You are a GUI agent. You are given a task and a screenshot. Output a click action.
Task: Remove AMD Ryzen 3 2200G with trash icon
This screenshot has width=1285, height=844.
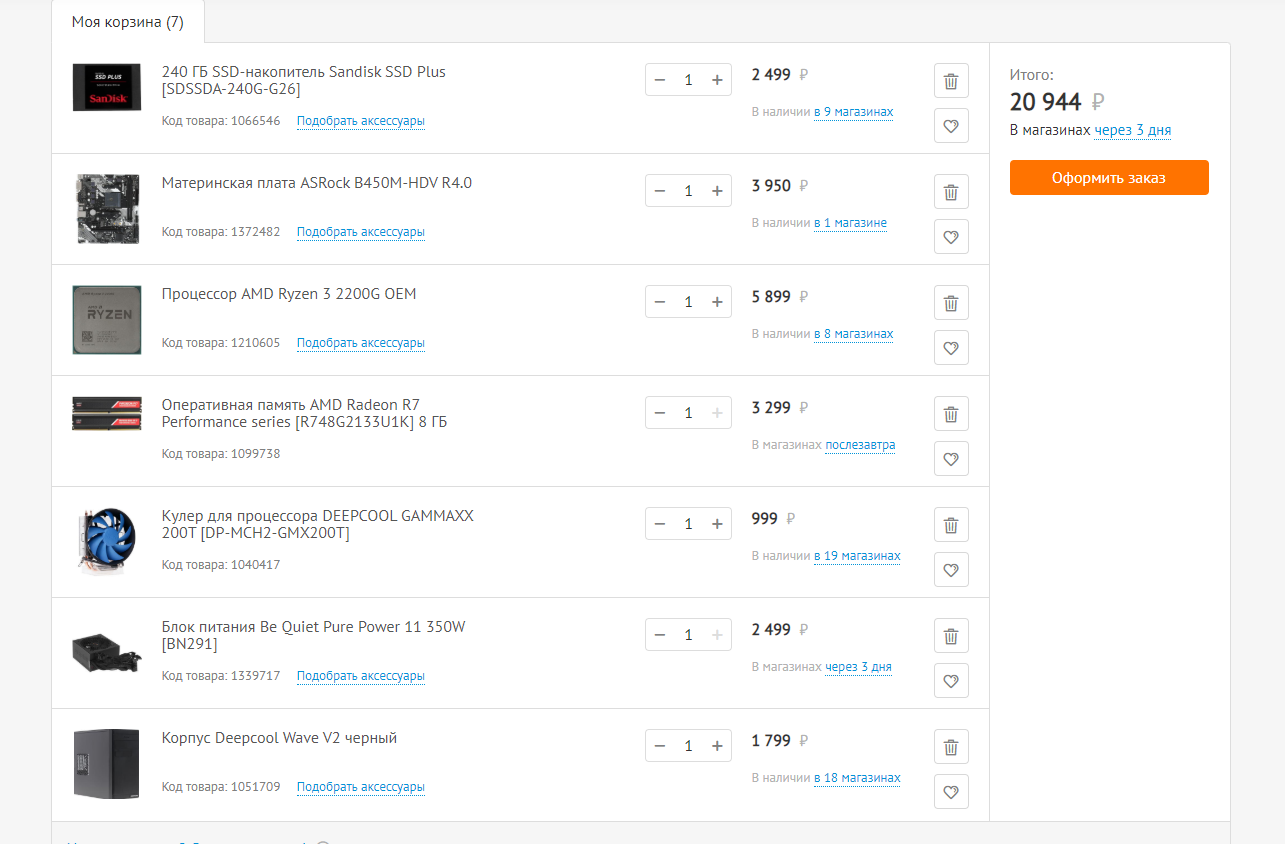pos(951,303)
